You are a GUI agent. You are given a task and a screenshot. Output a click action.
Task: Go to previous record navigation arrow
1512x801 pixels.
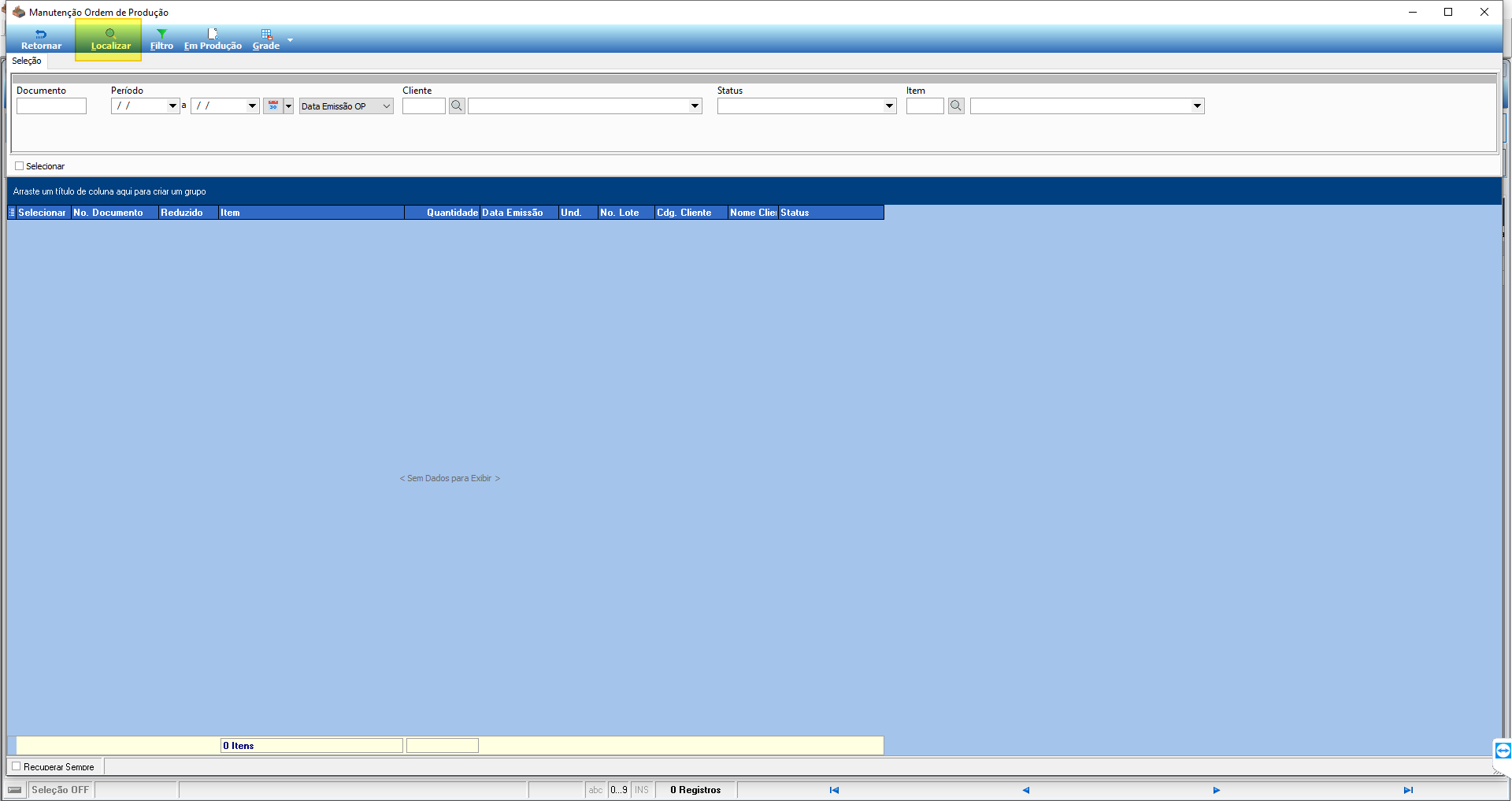[1025, 790]
